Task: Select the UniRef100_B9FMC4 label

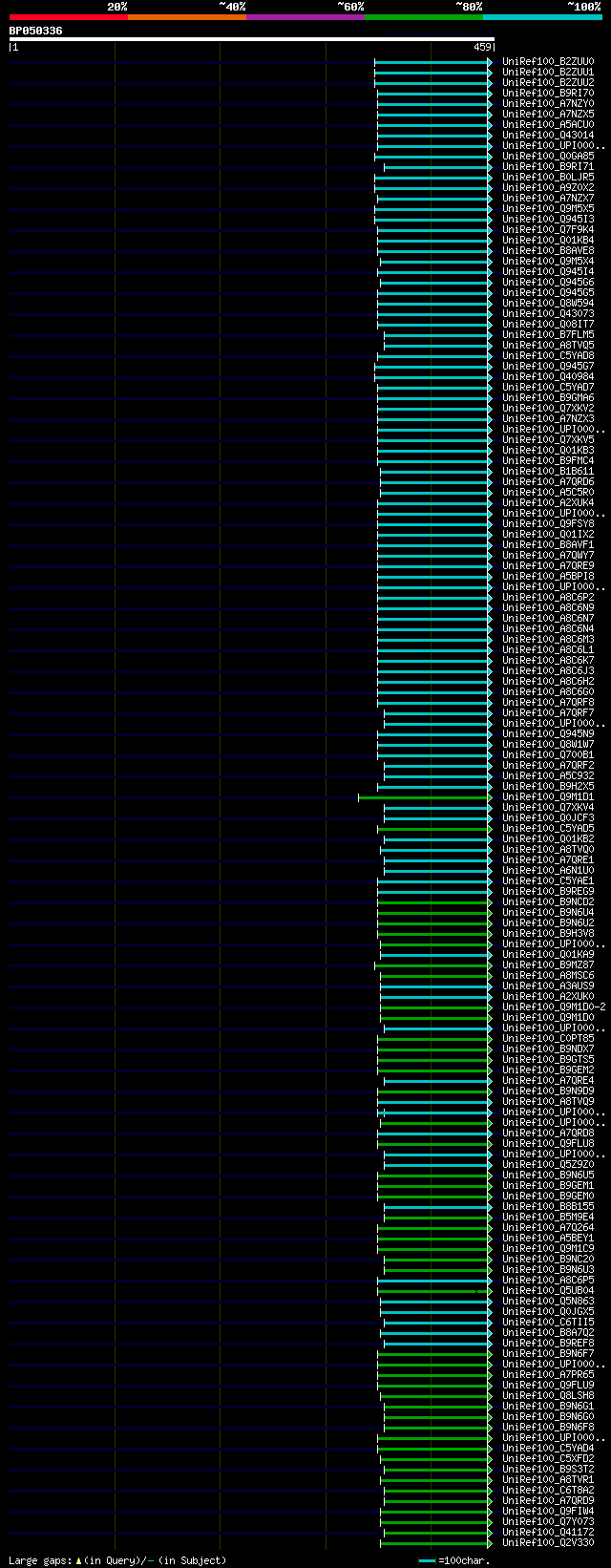Action: (548, 461)
